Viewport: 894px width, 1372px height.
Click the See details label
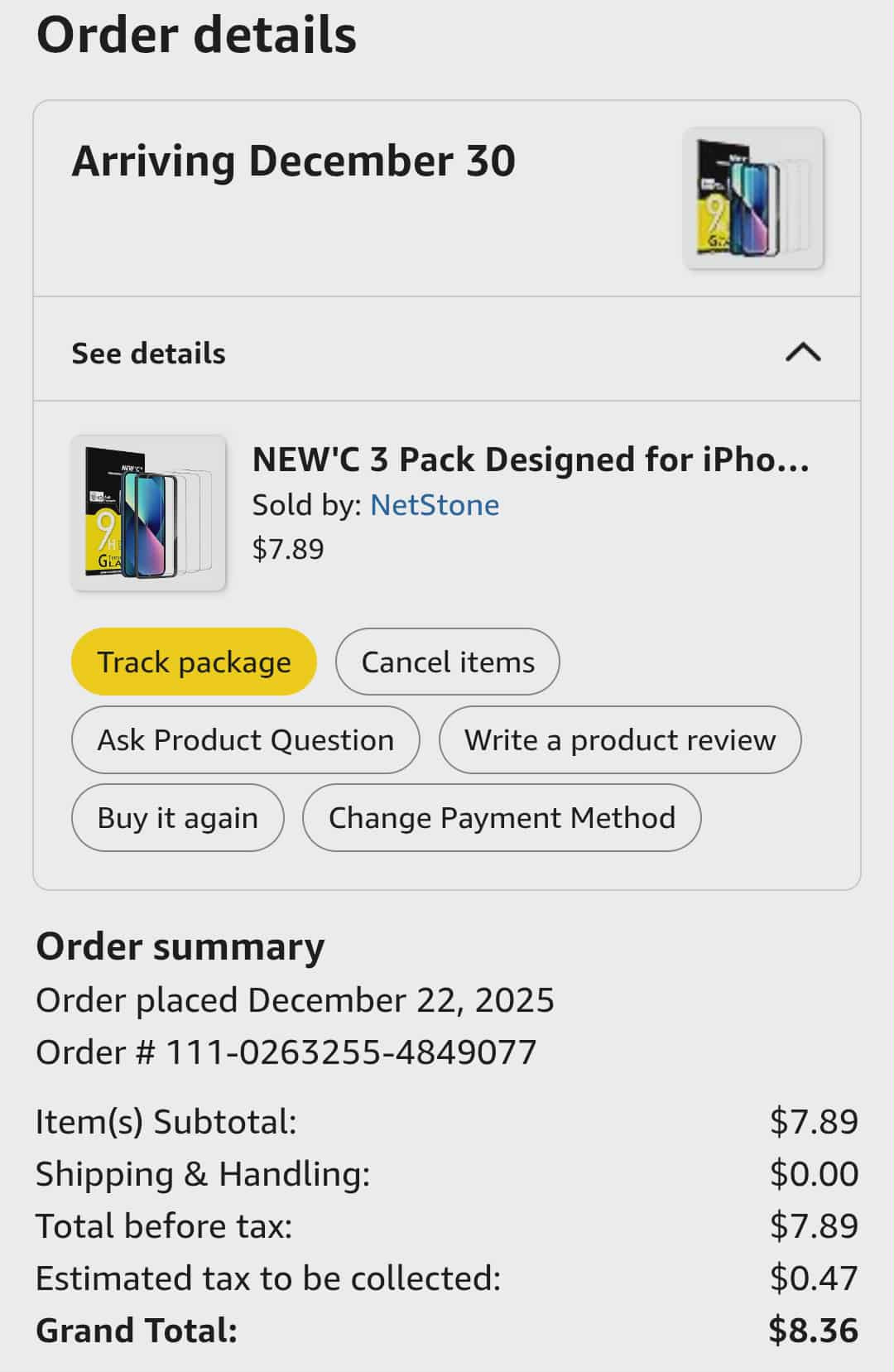(148, 354)
